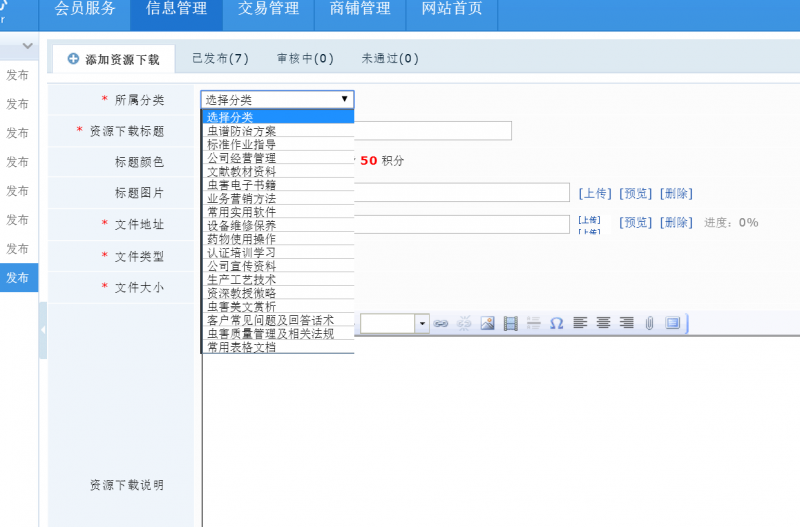Select 标准作业指导 from the category list
The height and width of the screenshot is (527, 800).
278,144
